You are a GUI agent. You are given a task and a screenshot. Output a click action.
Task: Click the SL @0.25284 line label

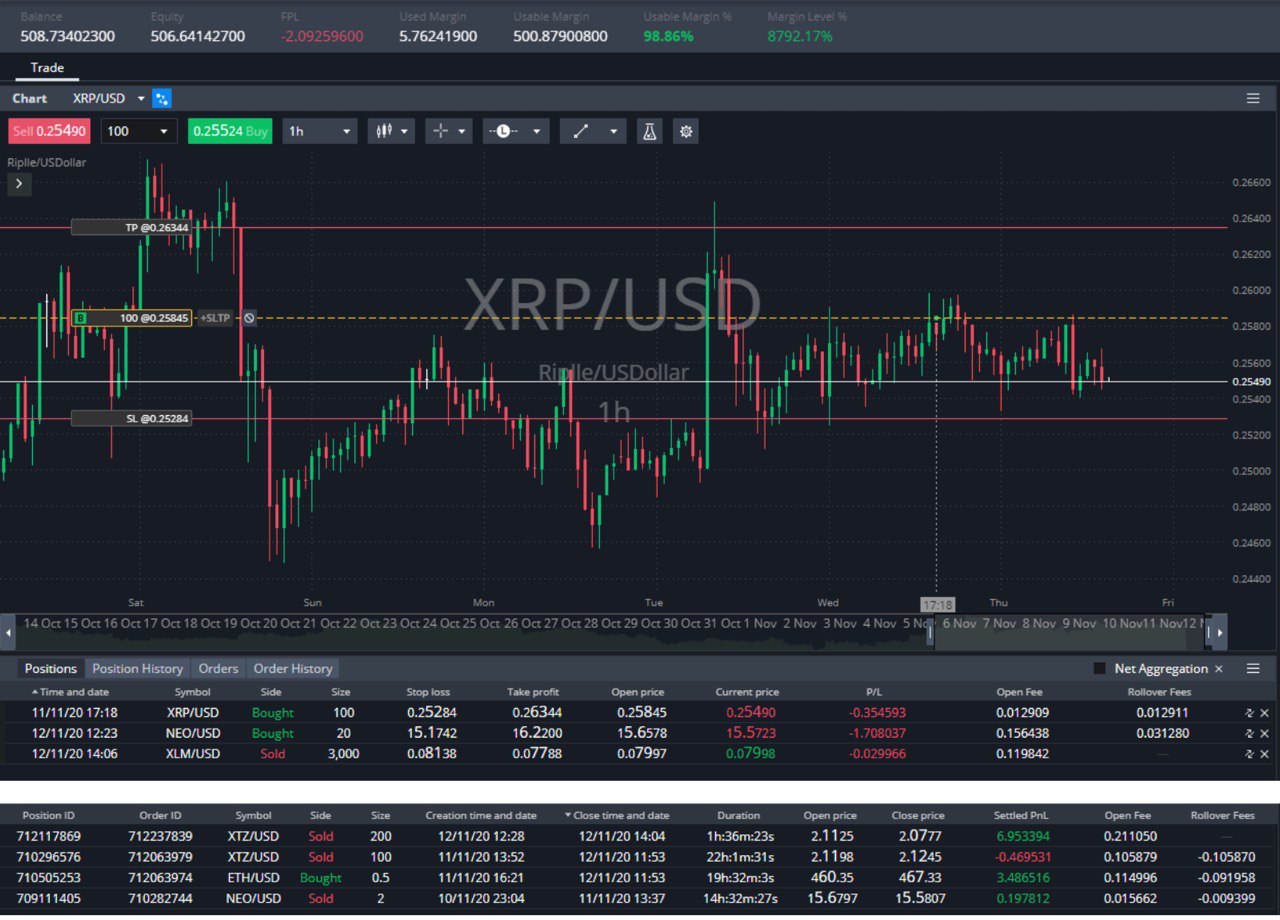point(131,418)
